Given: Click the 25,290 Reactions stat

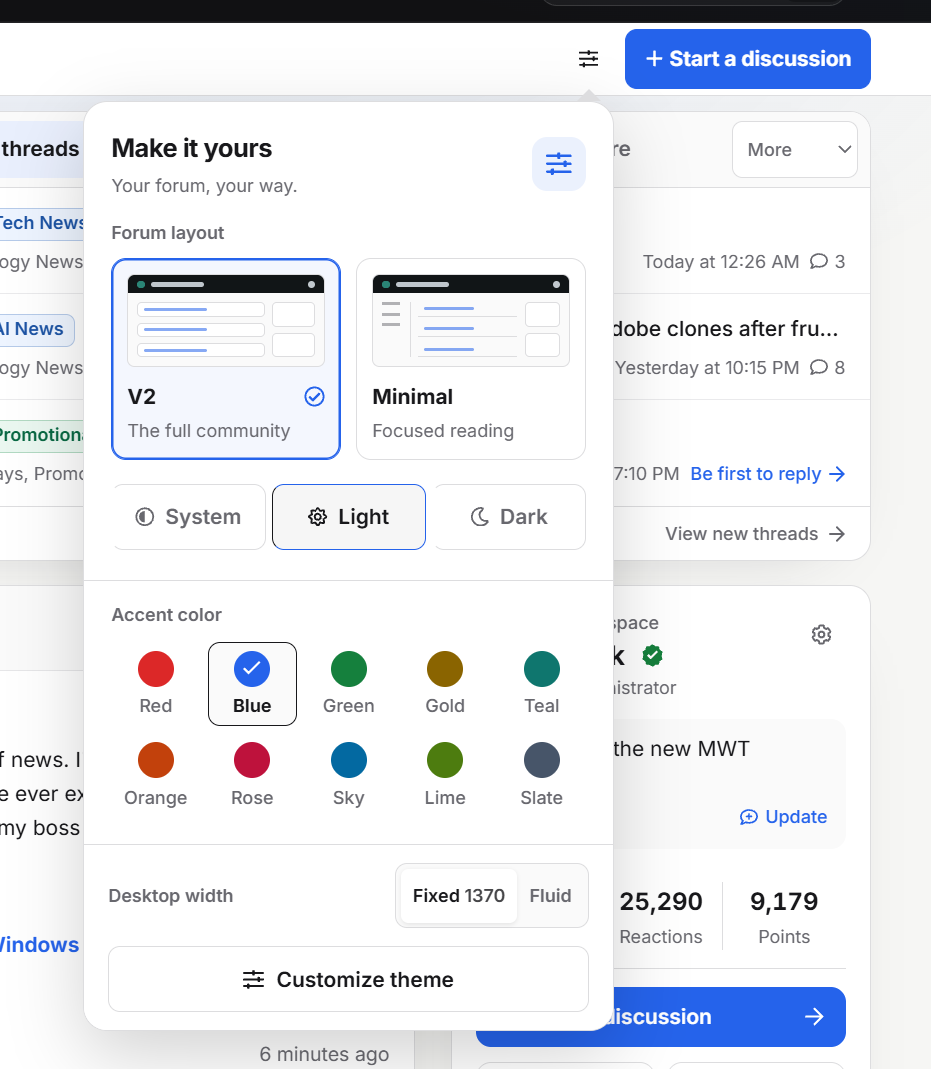Looking at the screenshot, I should [660, 917].
